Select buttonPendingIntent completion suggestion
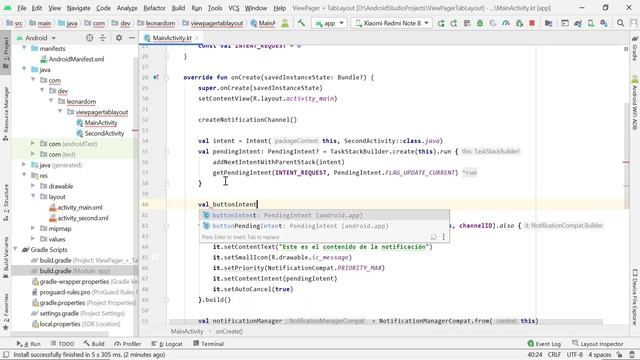The width and height of the screenshot is (640, 360). [x=324, y=226]
